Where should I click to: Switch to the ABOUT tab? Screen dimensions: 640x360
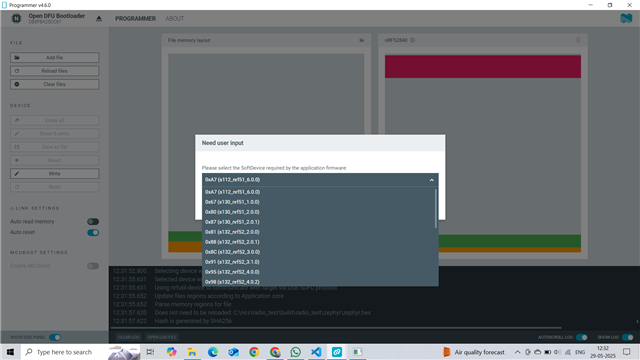pos(175,19)
